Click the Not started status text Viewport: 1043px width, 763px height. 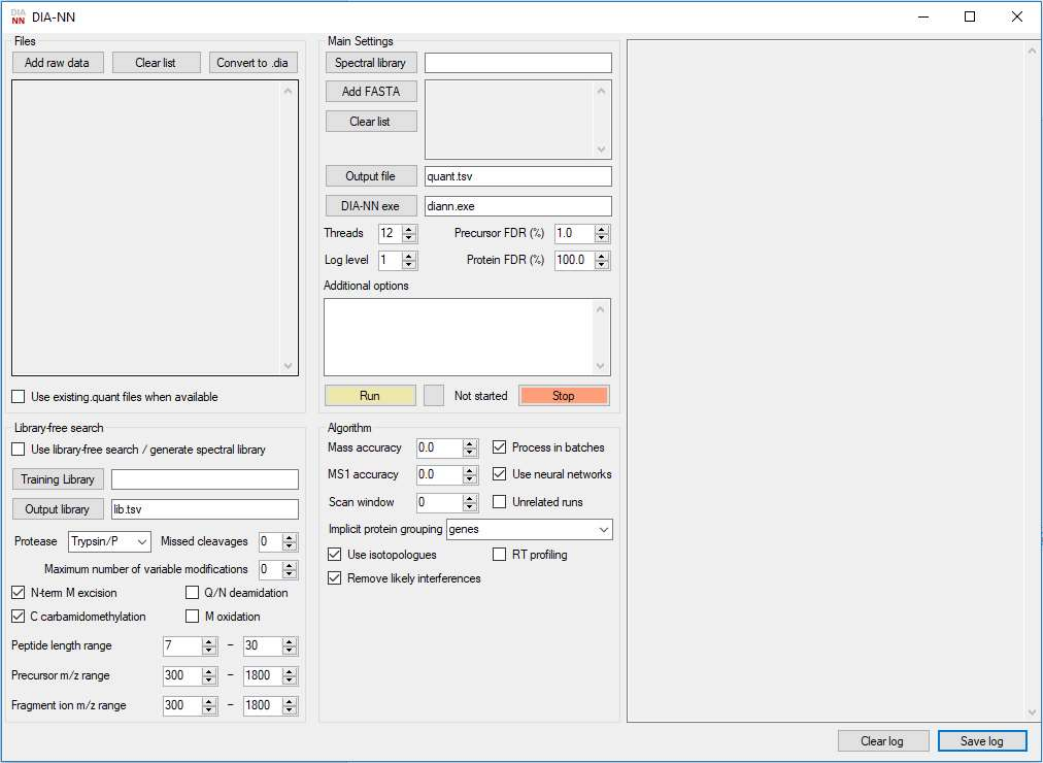(481, 396)
